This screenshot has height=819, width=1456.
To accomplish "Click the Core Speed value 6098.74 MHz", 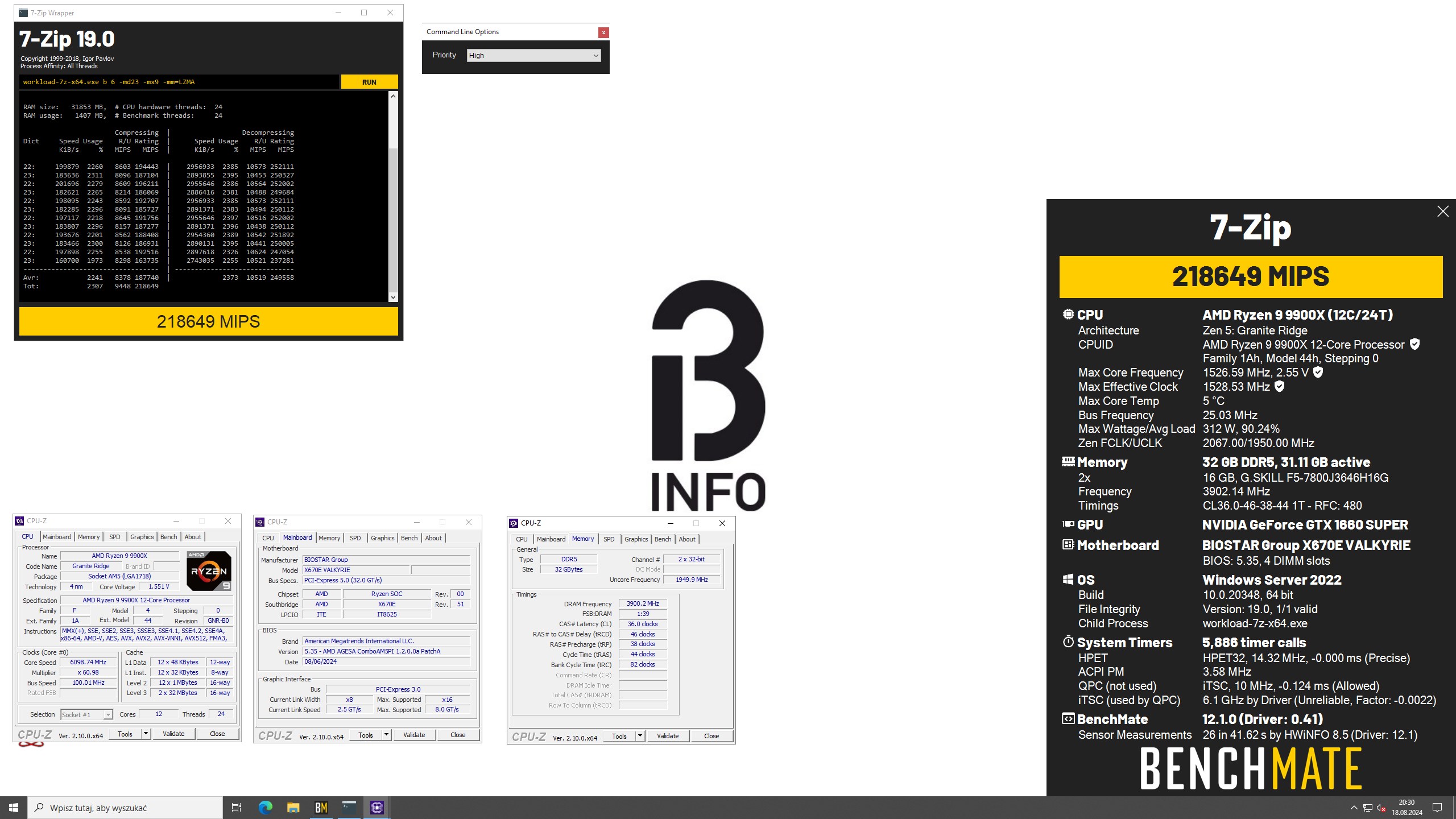I will pos(88,663).
